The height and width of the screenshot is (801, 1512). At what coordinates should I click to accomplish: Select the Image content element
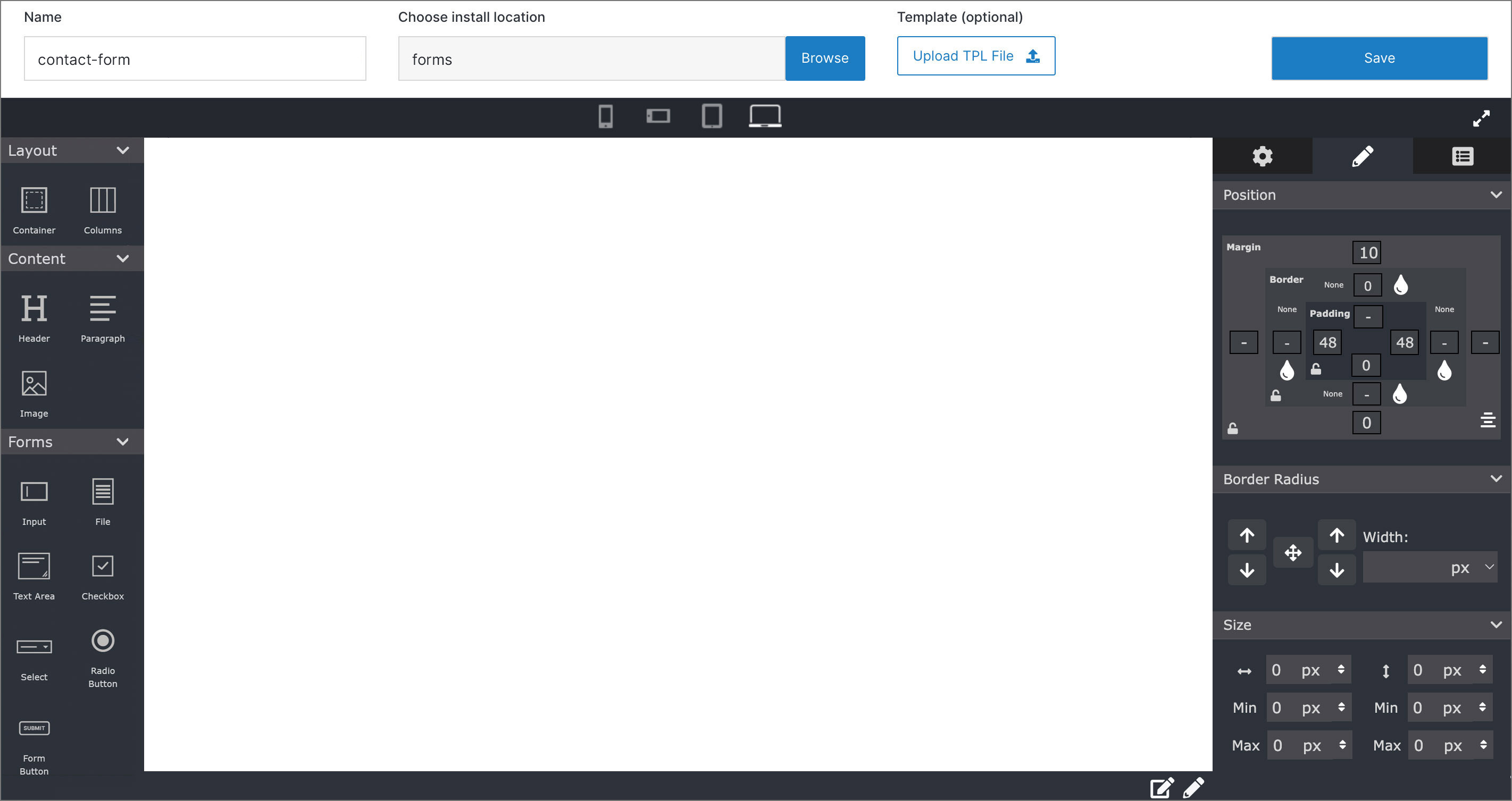coord(35,391)
